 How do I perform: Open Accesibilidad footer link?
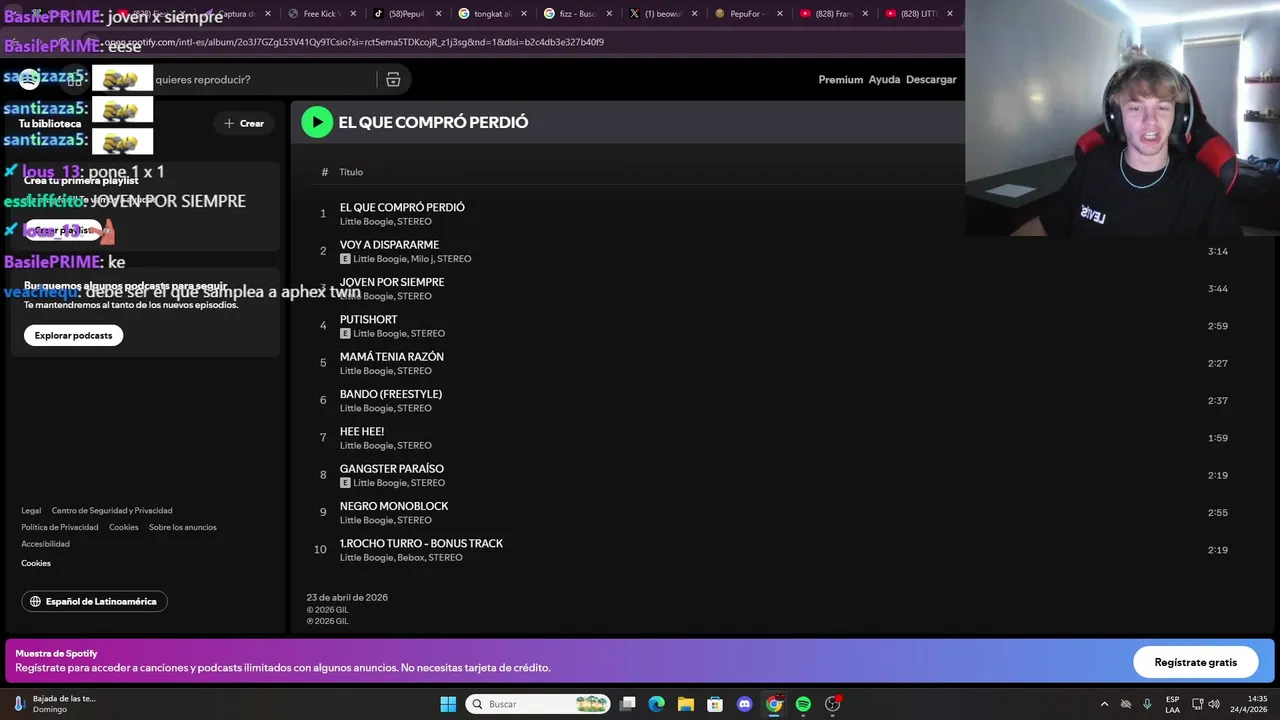45,545
